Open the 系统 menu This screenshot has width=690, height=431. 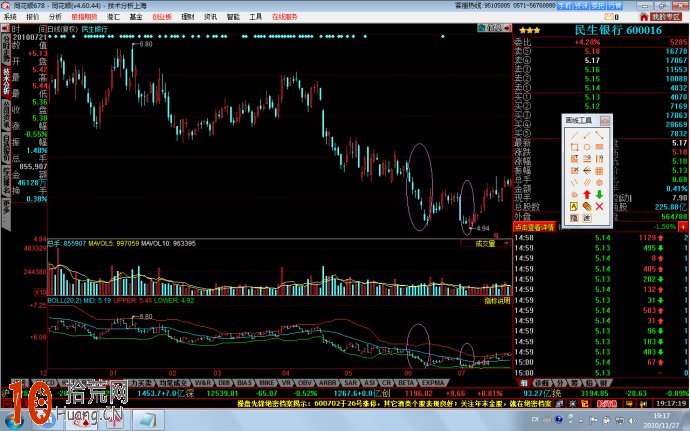point(12,17)
